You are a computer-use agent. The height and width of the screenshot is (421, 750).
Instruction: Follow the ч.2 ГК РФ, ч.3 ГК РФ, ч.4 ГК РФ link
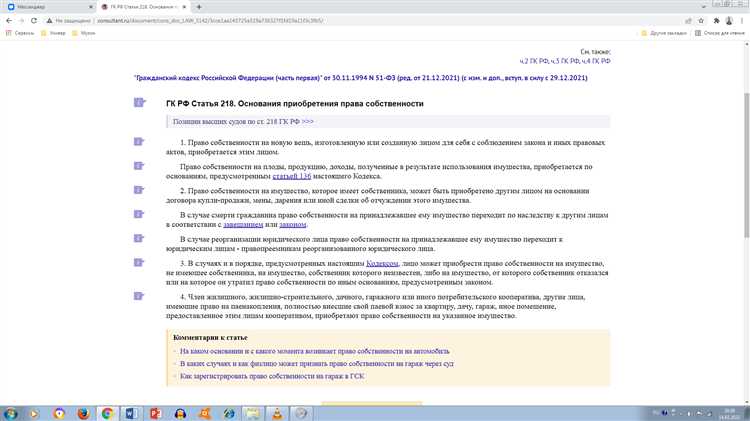pyautogui.click(x=565, y=61)
